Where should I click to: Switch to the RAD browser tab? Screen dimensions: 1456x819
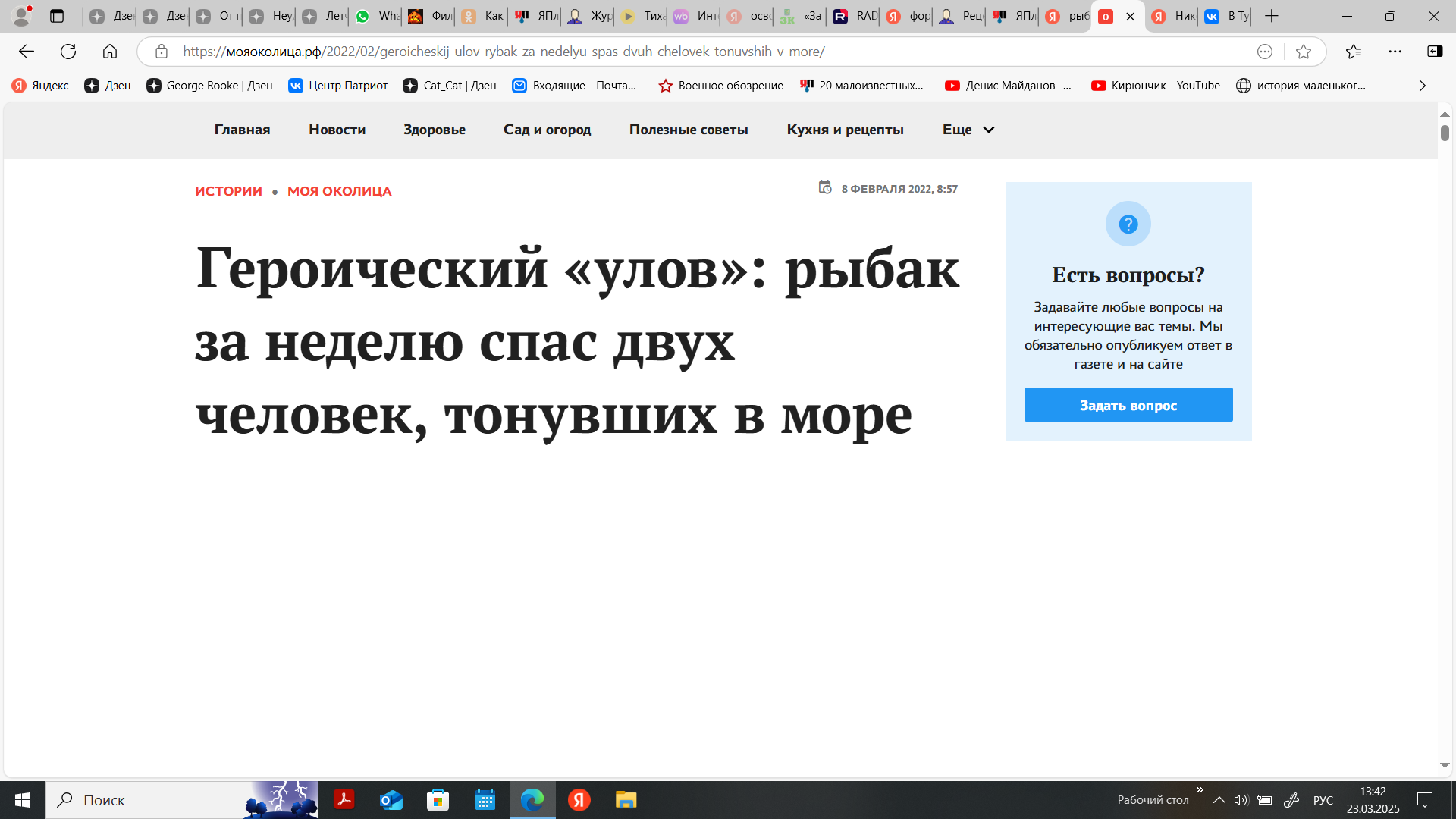coord(854,16)
